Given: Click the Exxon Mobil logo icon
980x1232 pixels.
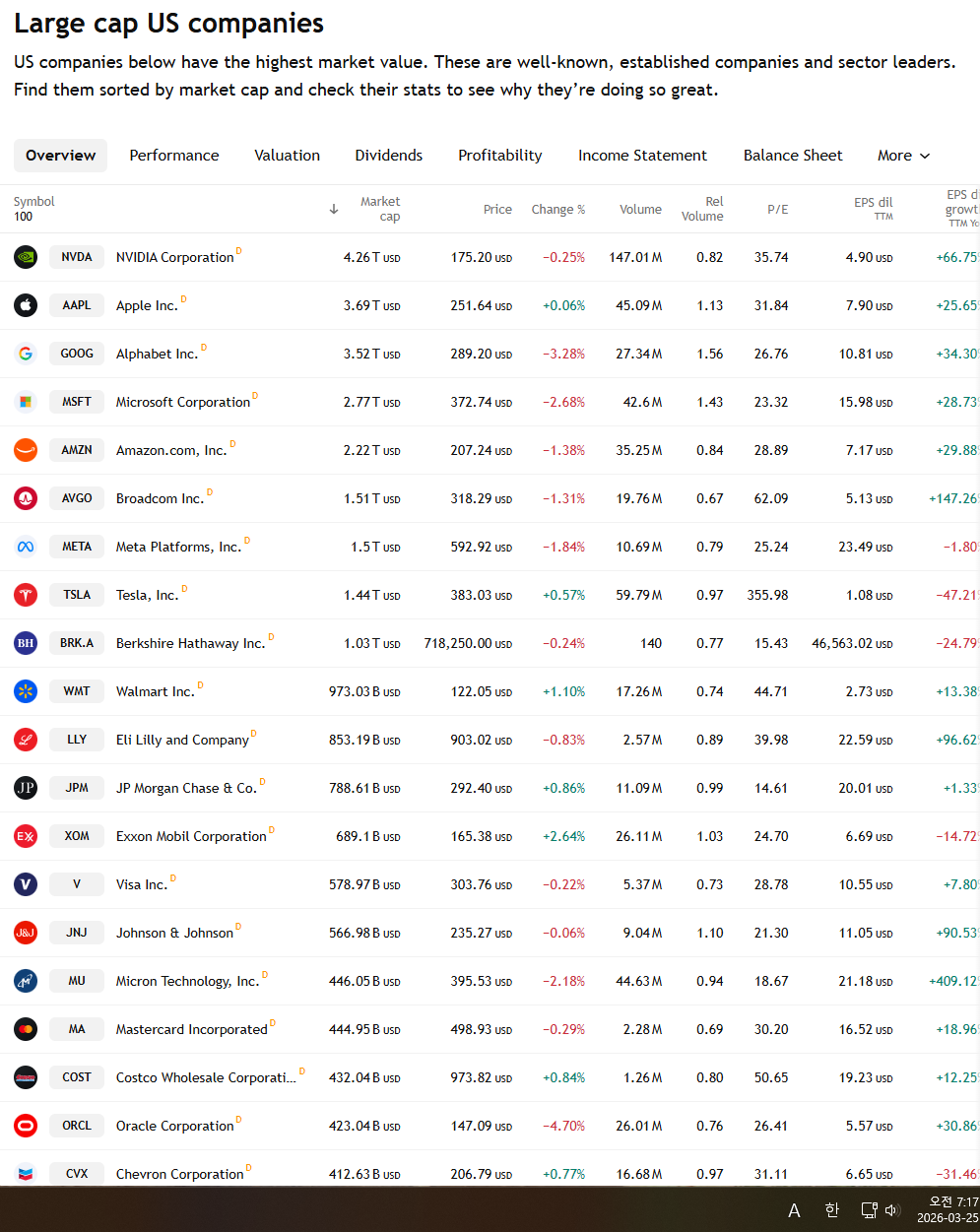Looking at the screenshot, I should point(26,836).
